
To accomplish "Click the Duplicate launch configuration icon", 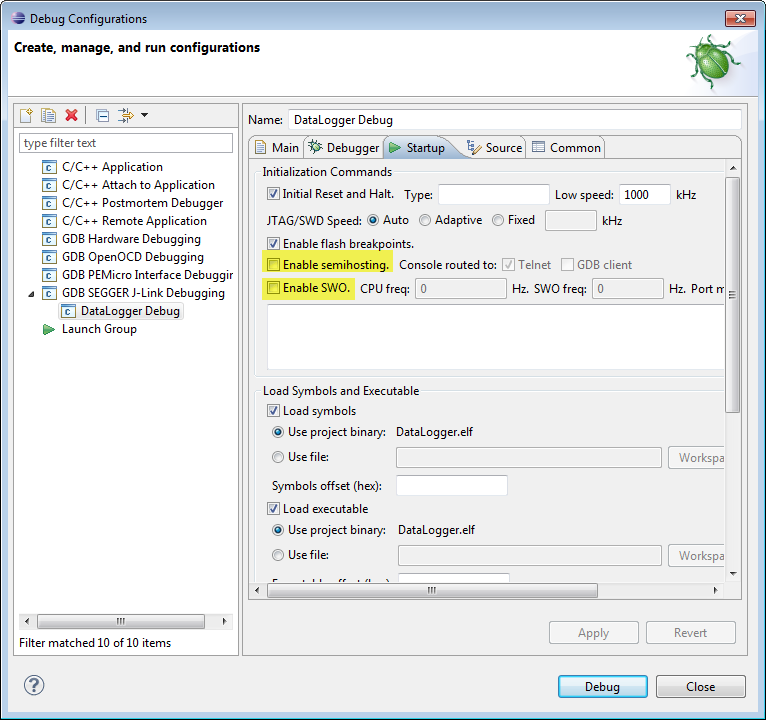I will click(x=48, y=116).
